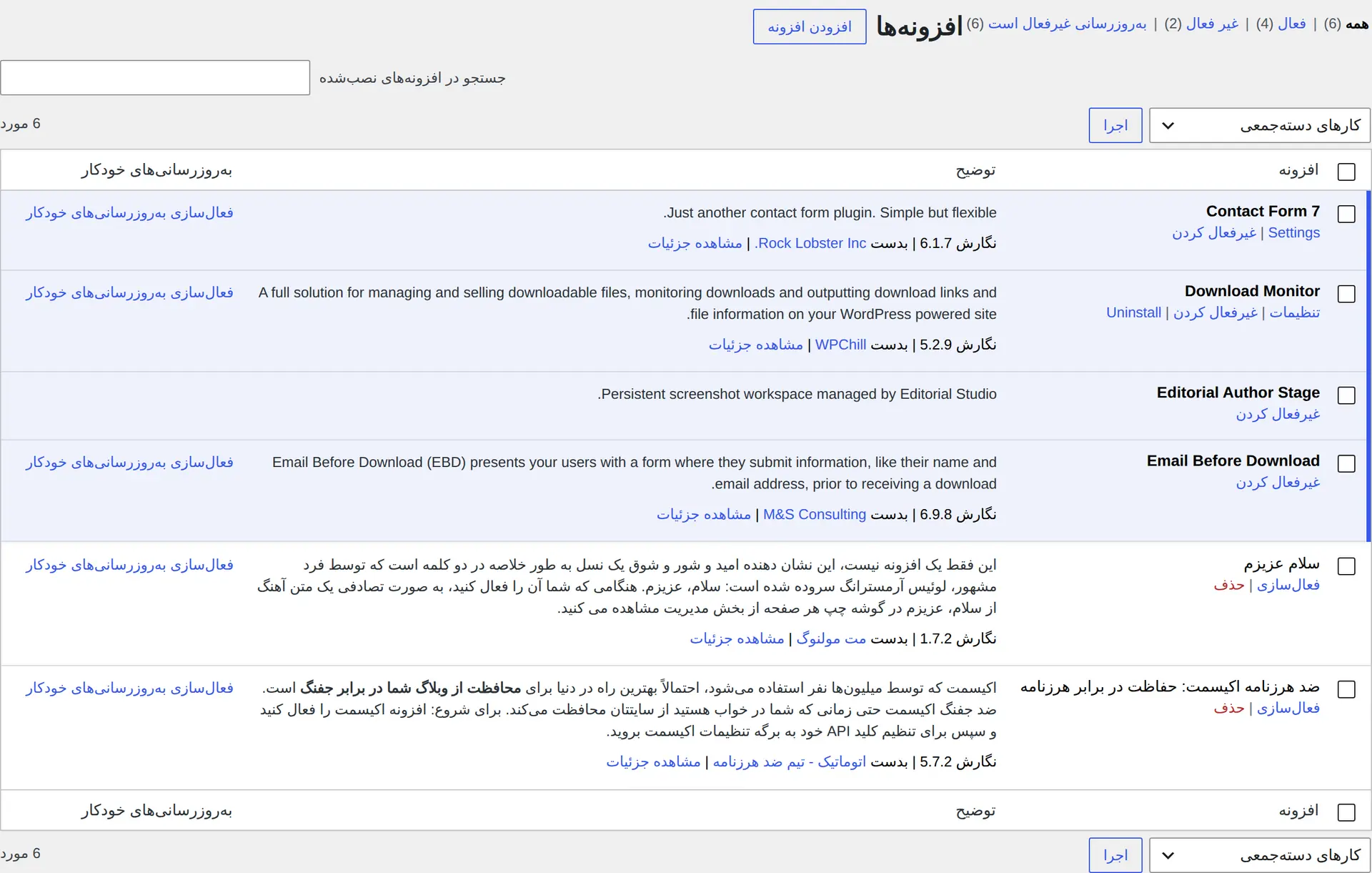Screen dimensions: 1372x873
Task: Tick the select-all checkbox in table footer
Action: pos(1346,812)
